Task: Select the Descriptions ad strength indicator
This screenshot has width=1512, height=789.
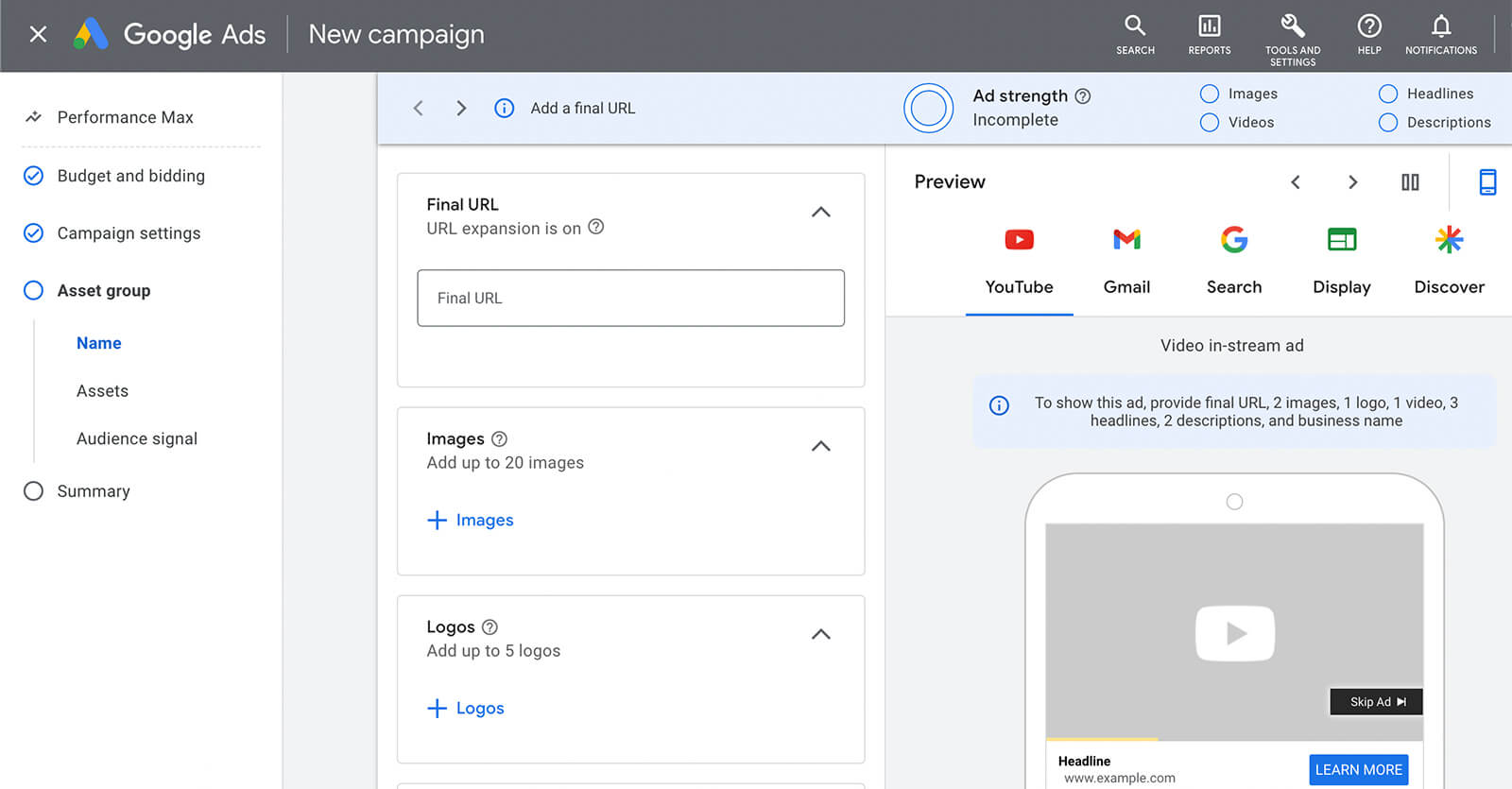Action: [x=1435, y=122]
